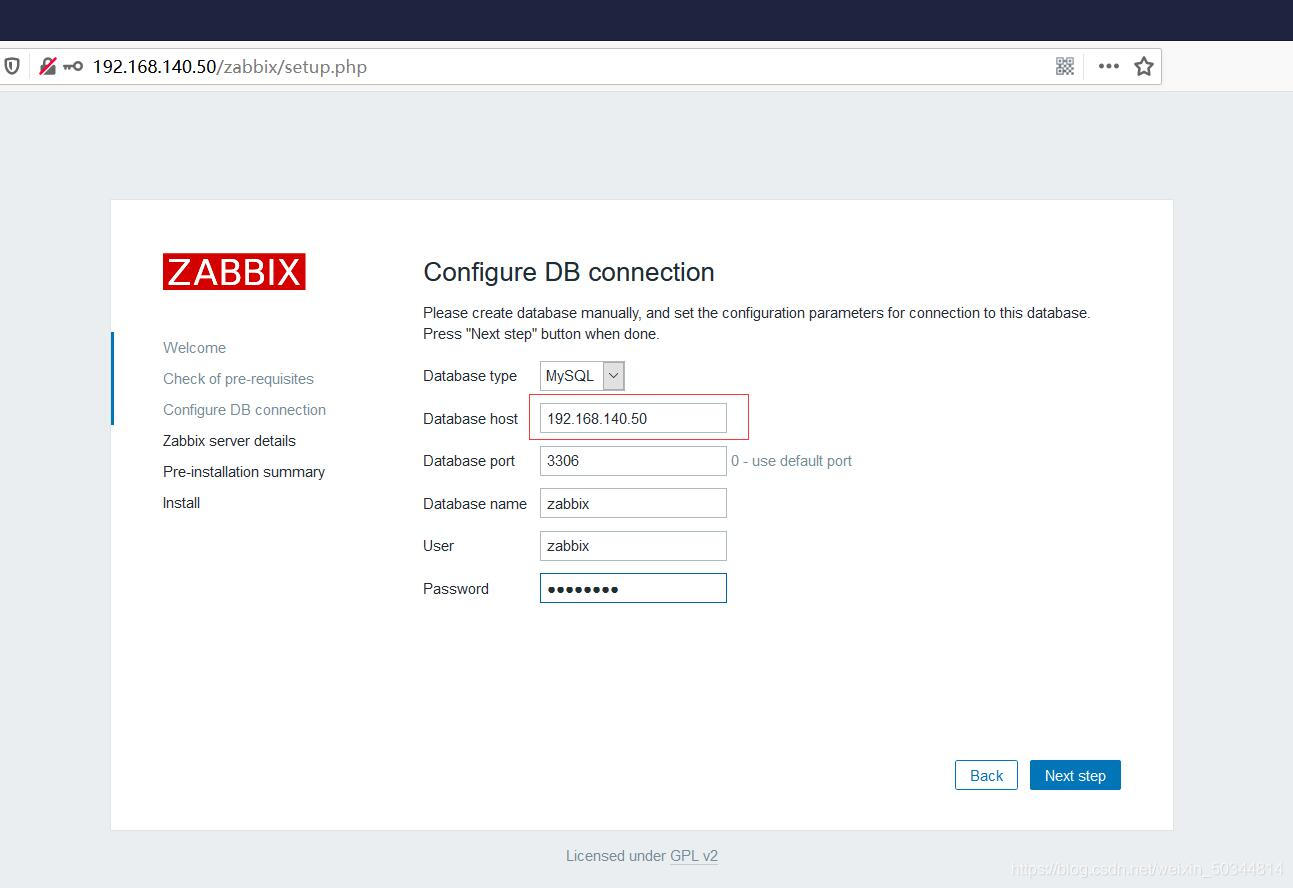The image size is (1293, 888).
Task: Click the Database type label
Action: point(470,376)
